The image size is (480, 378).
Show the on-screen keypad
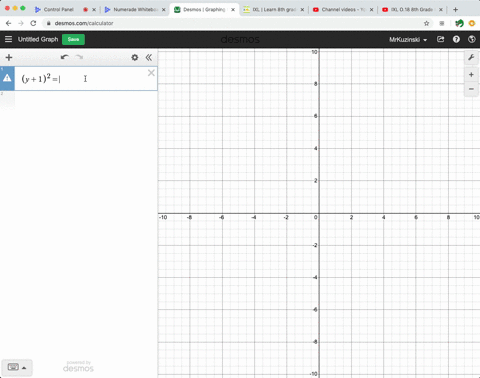tap(17, 367)
